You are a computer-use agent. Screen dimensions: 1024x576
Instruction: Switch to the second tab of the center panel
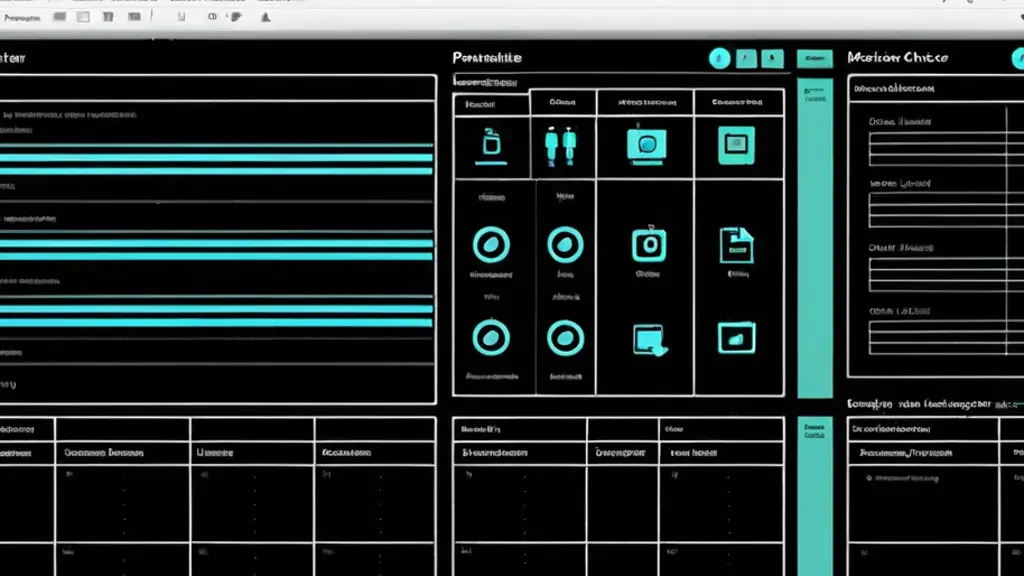tap(562, 103)
